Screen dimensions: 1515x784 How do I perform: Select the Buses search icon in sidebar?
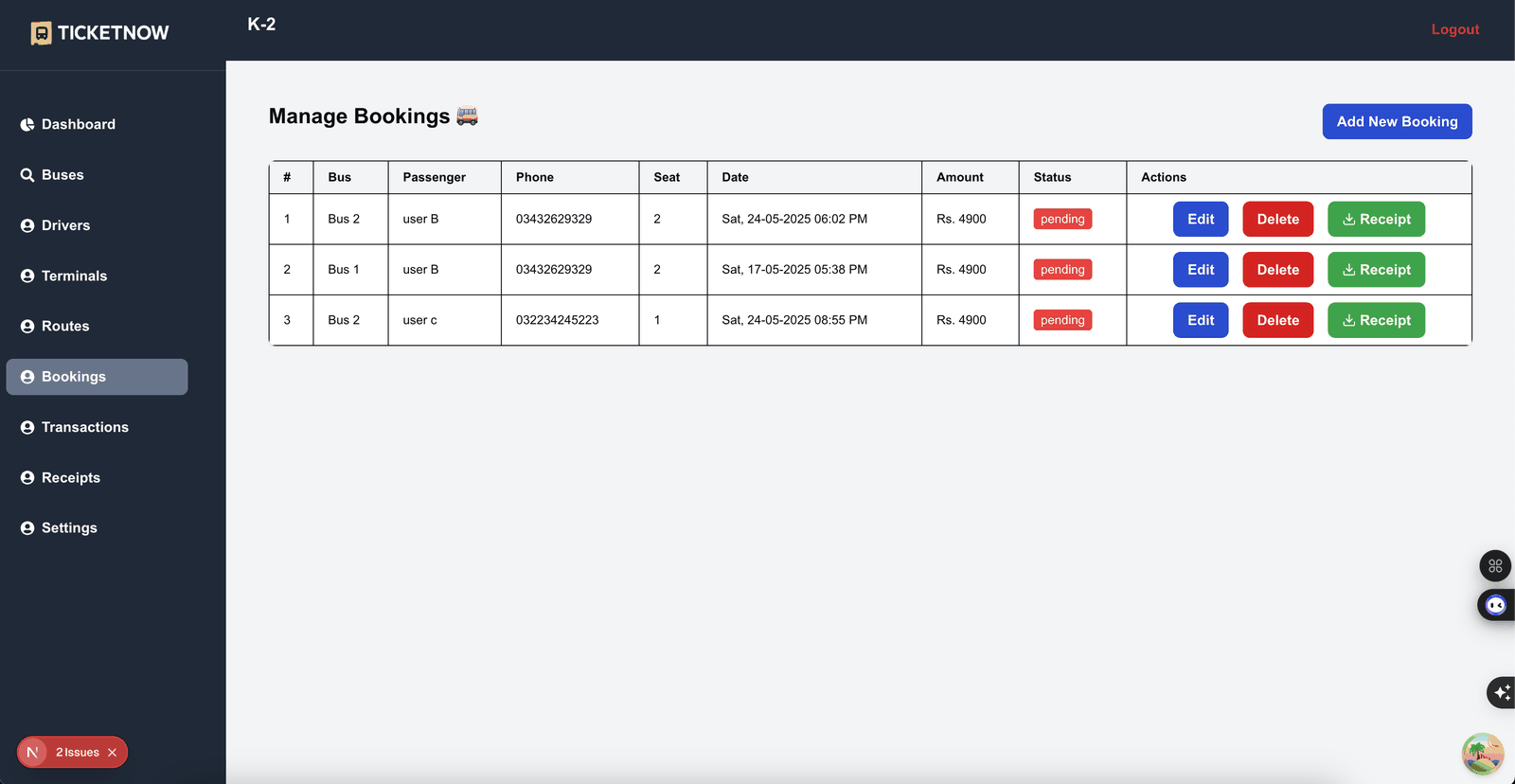pyautogui.click(x=27, y=175)
